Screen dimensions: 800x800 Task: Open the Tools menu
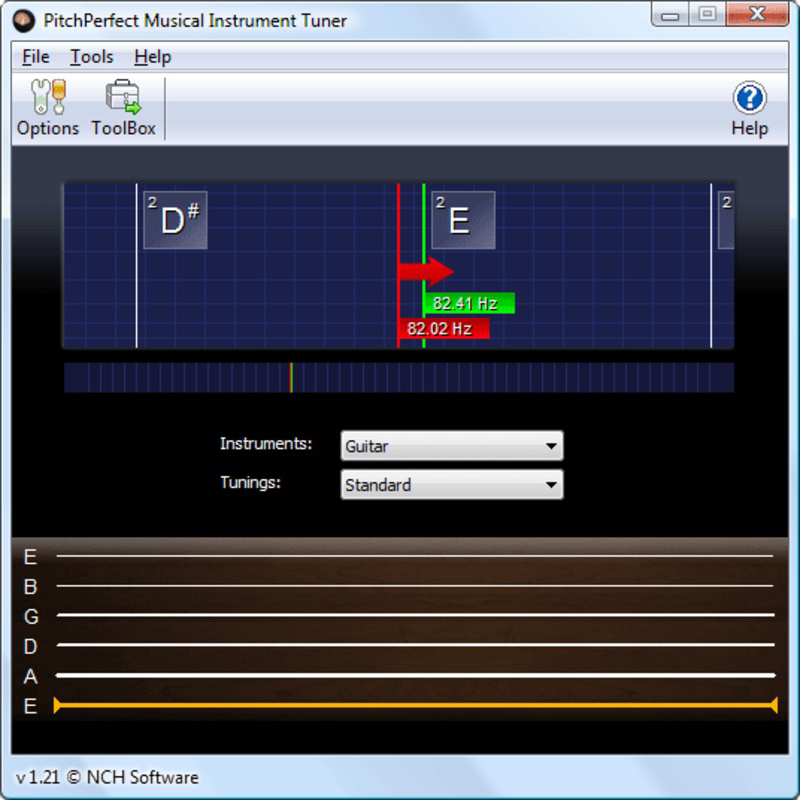click(x=90, y=57)
